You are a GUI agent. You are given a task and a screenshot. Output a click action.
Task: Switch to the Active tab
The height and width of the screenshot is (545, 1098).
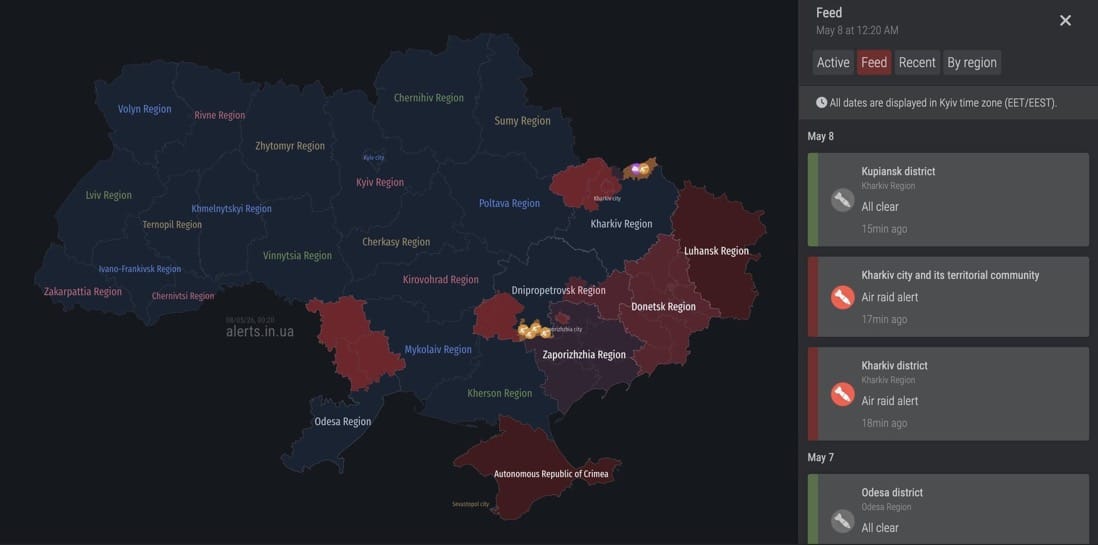[x=833, y=62]
